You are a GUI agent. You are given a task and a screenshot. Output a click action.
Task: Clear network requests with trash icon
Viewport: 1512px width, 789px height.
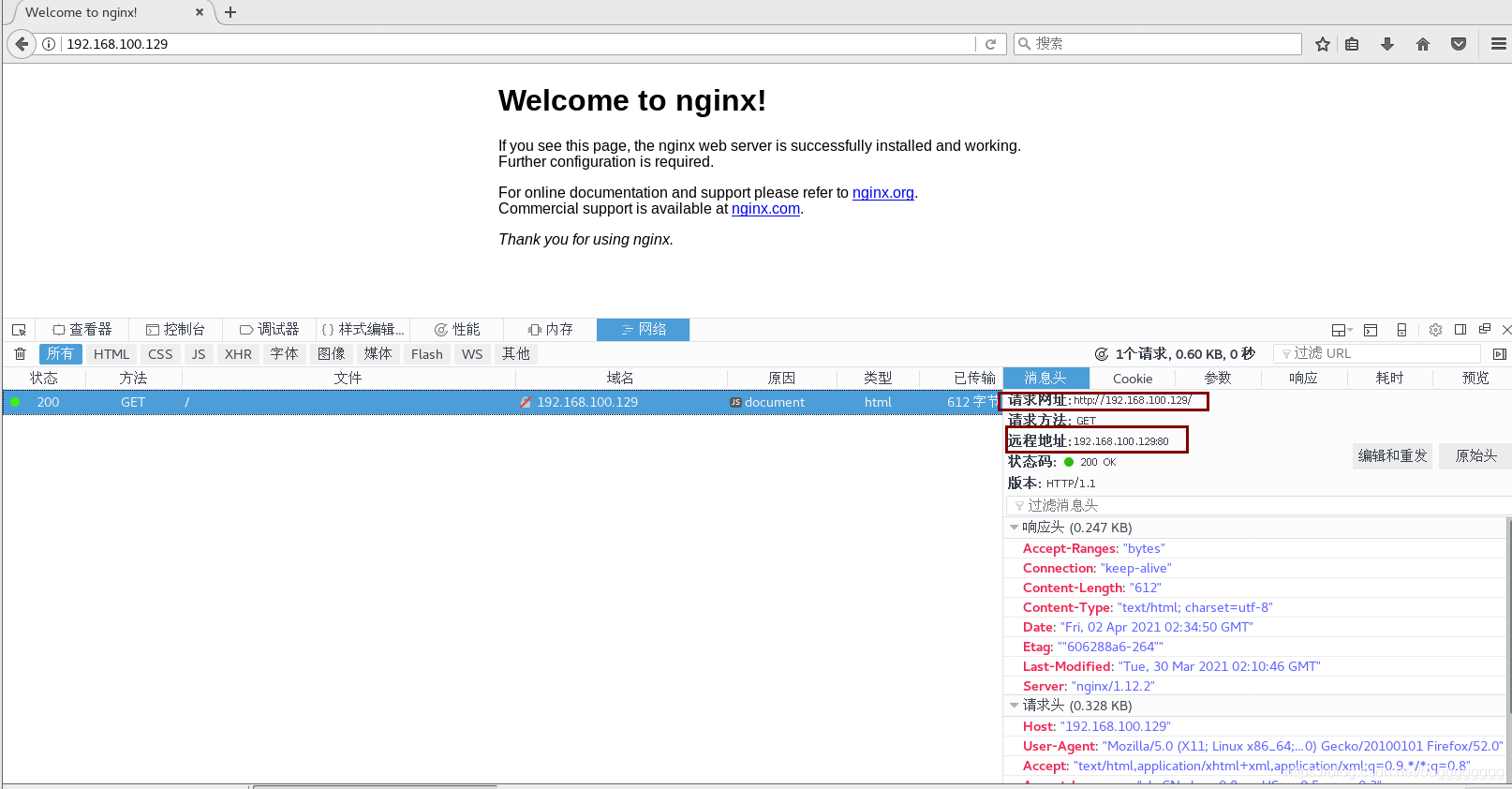click(x=20, y=354)
